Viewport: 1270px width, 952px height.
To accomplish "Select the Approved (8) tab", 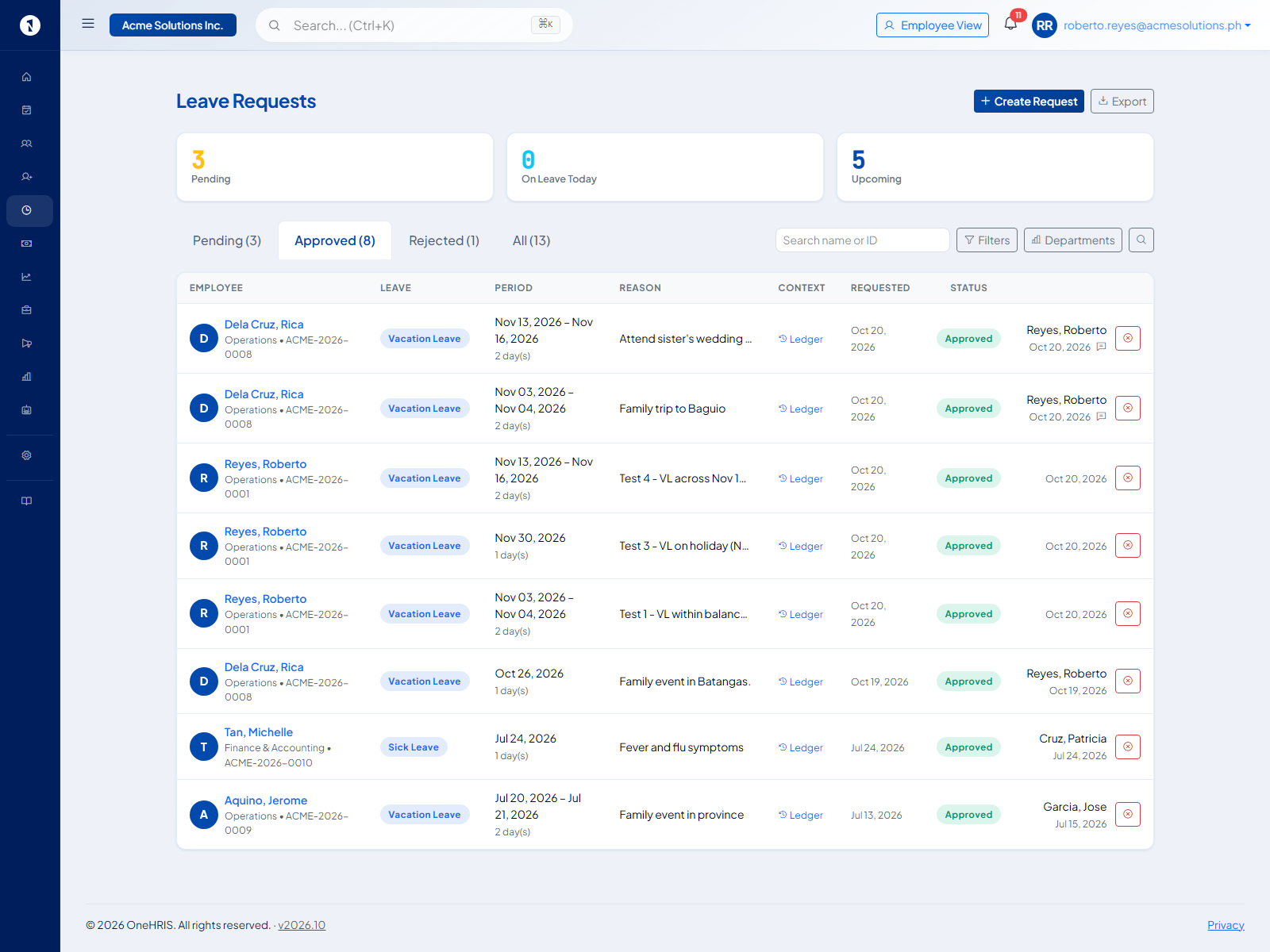I will click(335, 240).
